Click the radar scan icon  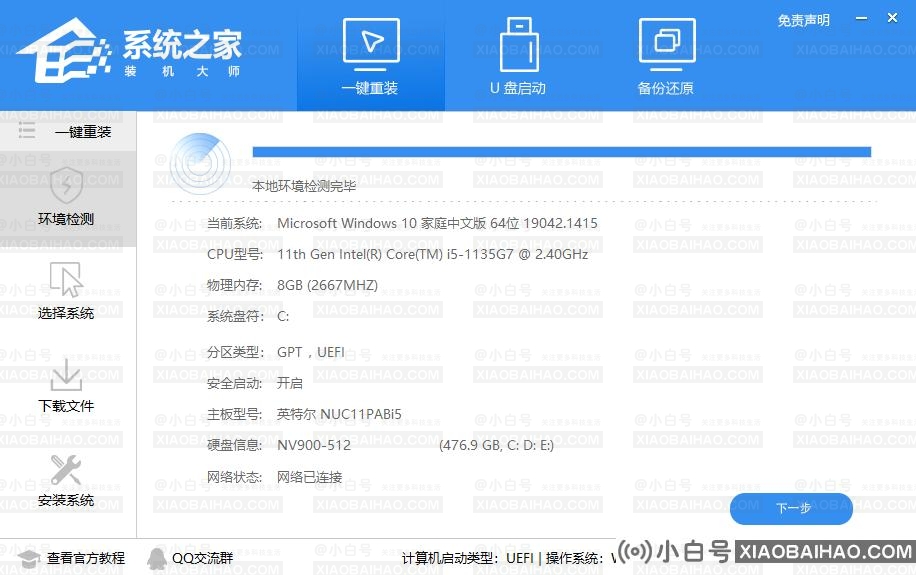[x=200, y=164]
